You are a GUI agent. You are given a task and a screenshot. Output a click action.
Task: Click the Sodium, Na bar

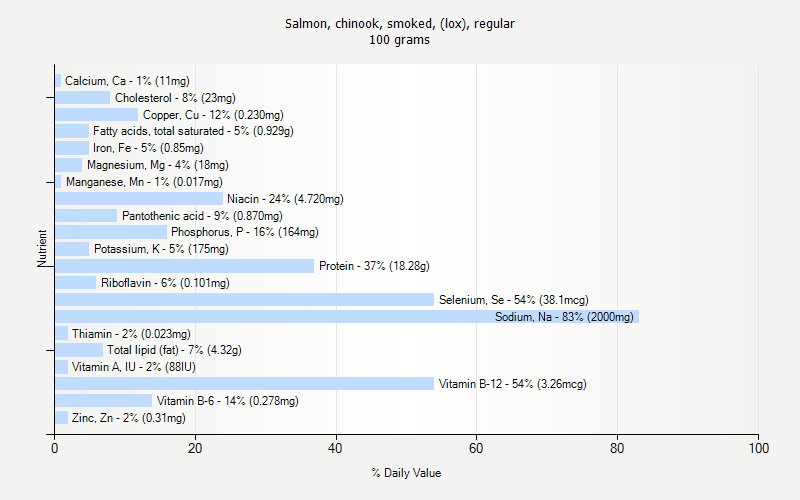pos(346,317)
